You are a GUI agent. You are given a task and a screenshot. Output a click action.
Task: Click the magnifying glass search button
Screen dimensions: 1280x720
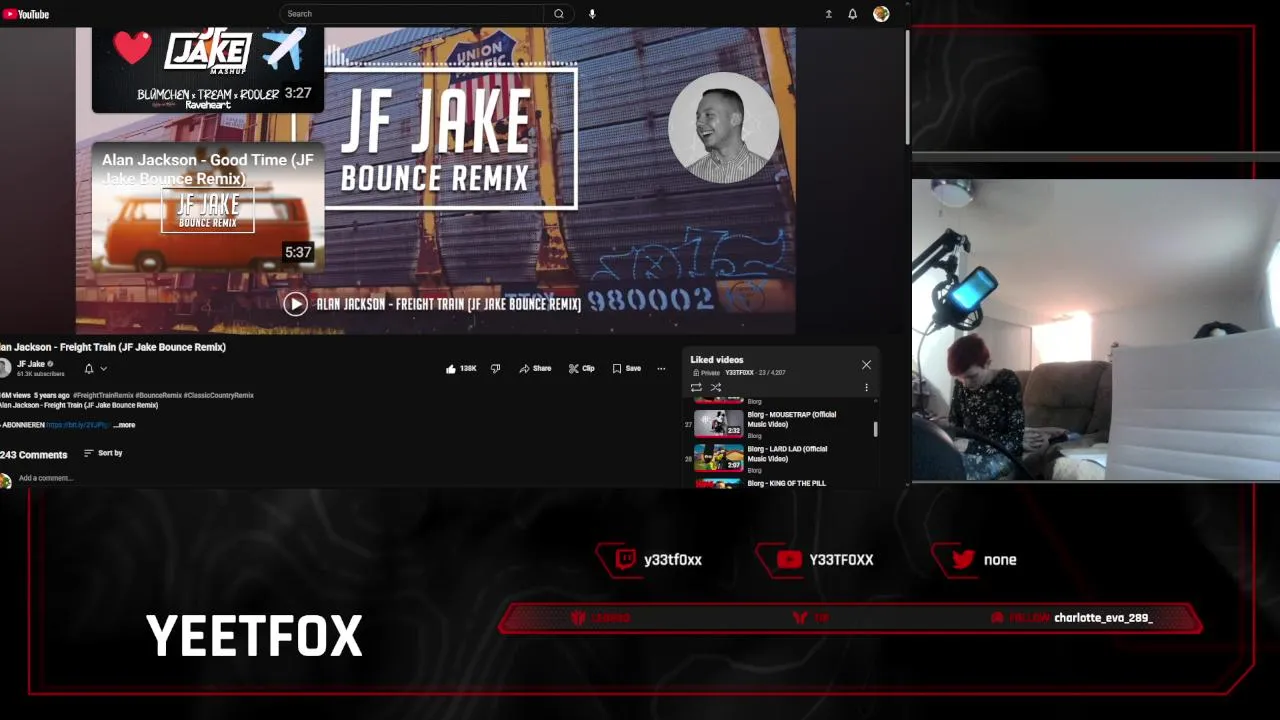click(559, 14)
